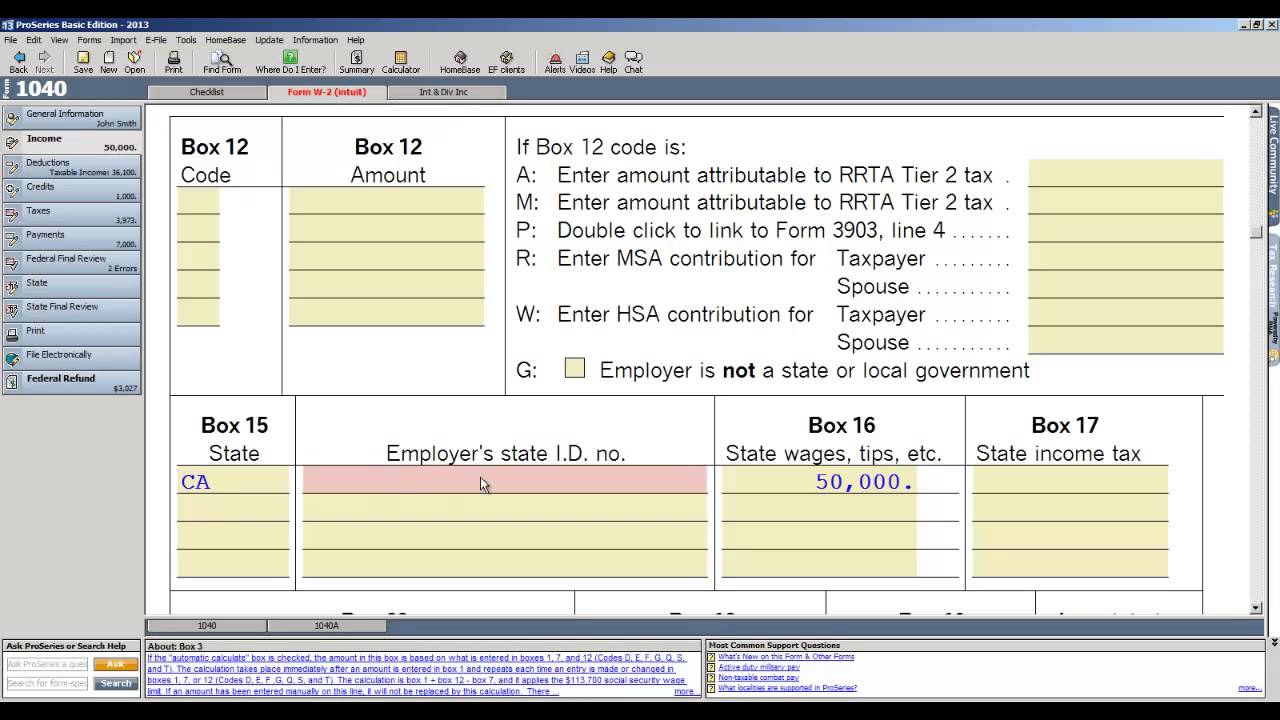Open Videos from the toolbar
The height and width of the screenshot is (720, 1280).
[582, 62]
